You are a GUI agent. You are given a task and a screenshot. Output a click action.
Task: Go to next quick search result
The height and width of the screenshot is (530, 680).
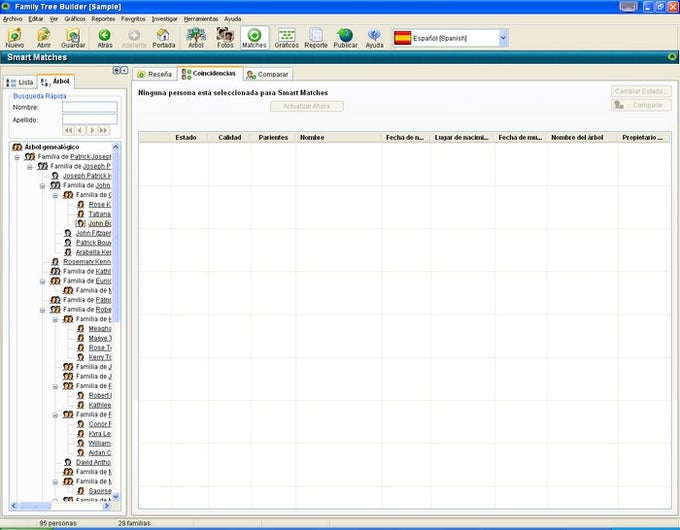pos(92,131)
